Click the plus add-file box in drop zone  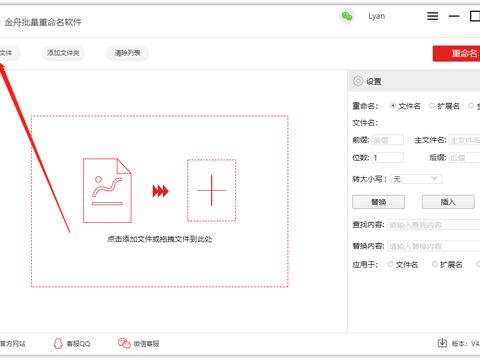211,190
